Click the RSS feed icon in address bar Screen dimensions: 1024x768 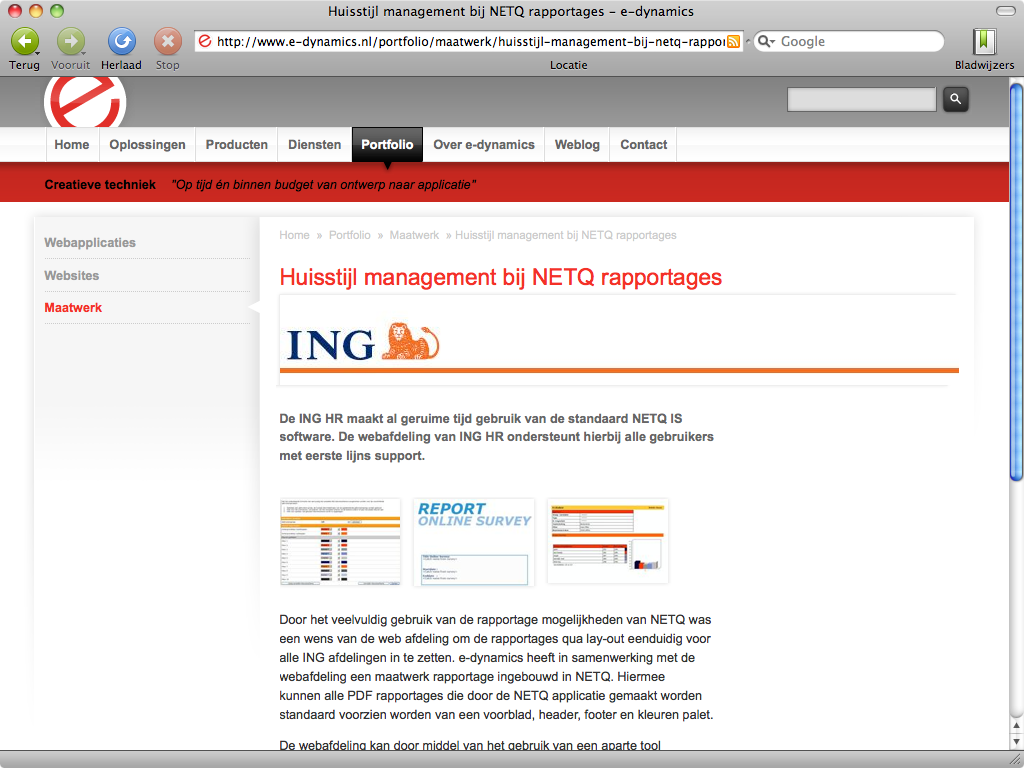coord(733,41)
